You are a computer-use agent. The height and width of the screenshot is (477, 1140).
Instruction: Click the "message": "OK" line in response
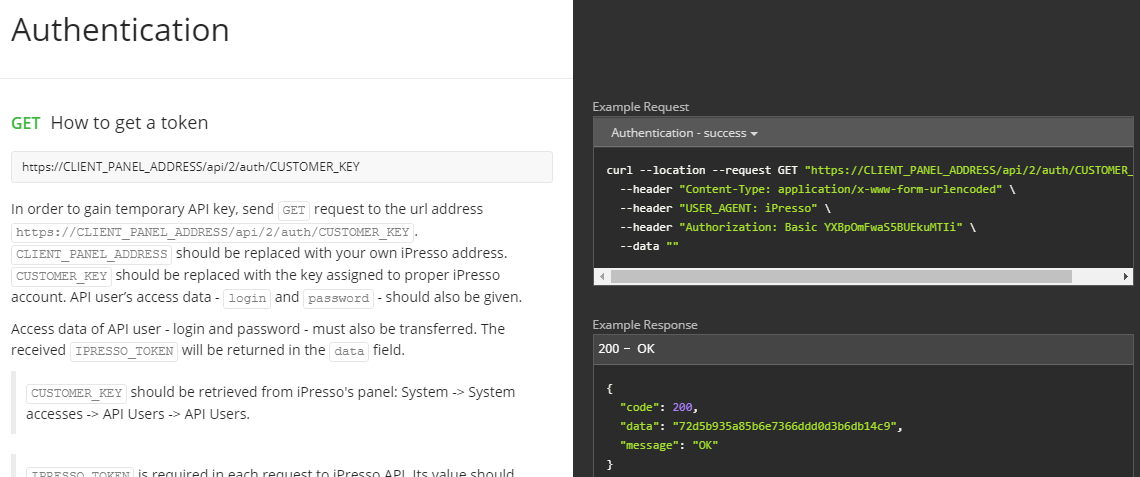tap(669, 445)
